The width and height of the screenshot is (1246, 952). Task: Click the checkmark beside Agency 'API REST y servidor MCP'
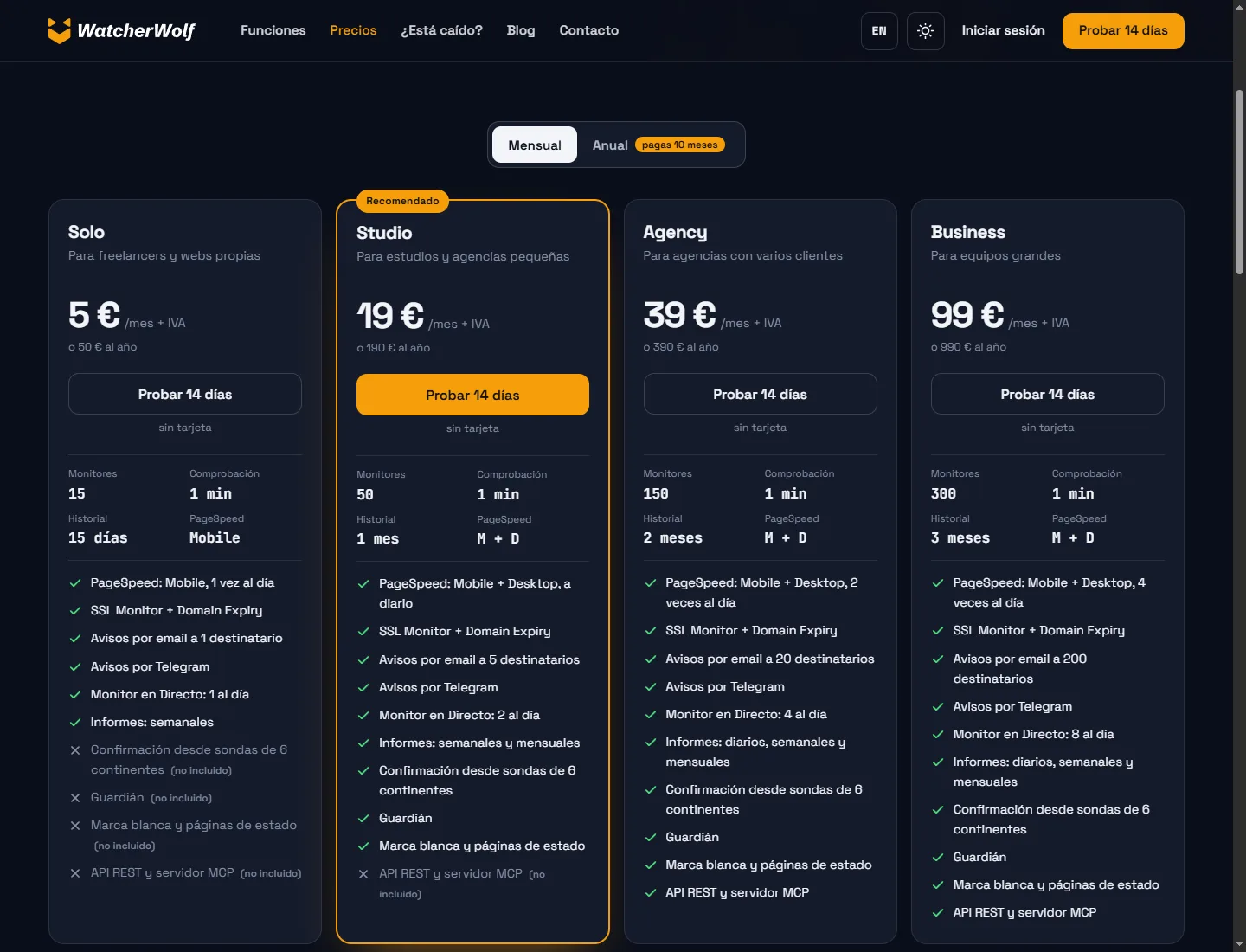coord(651,893)
